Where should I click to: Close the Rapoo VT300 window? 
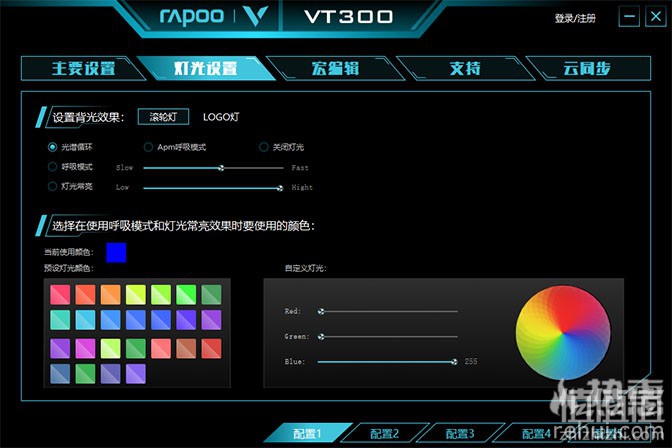coord(656,17)
